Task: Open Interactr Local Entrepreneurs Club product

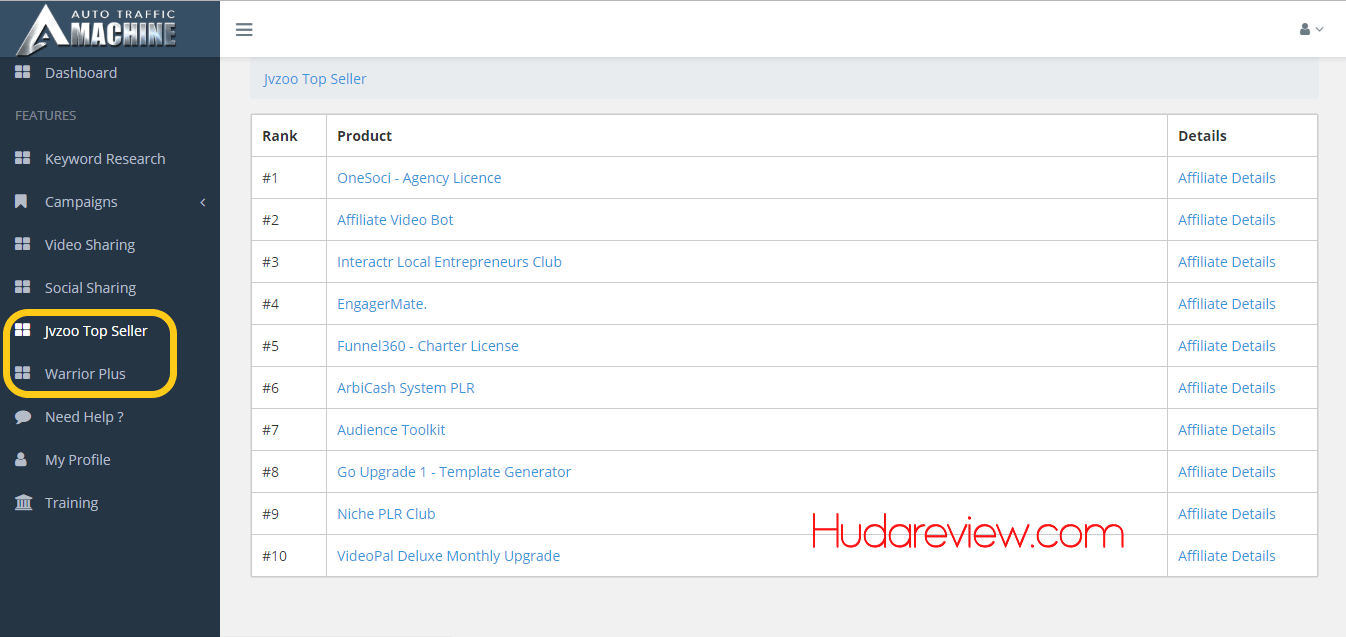Action: tap(449, 262)
